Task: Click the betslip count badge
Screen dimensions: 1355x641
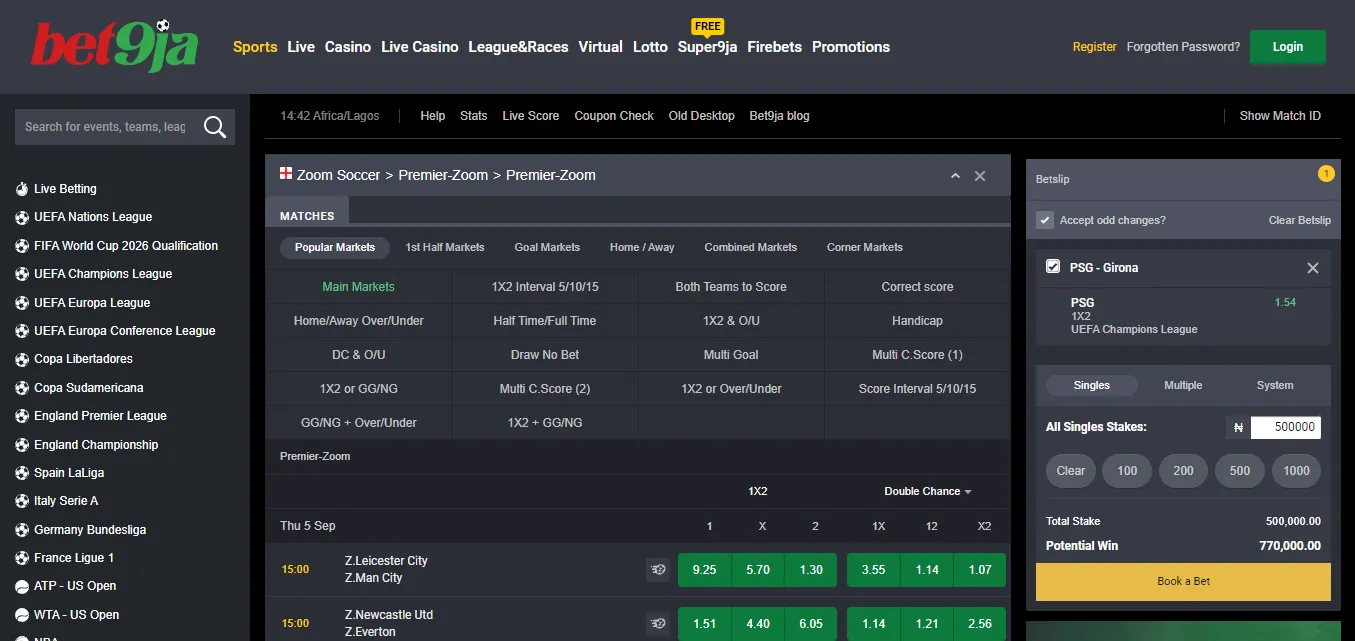Action: tap(1326, 174)
